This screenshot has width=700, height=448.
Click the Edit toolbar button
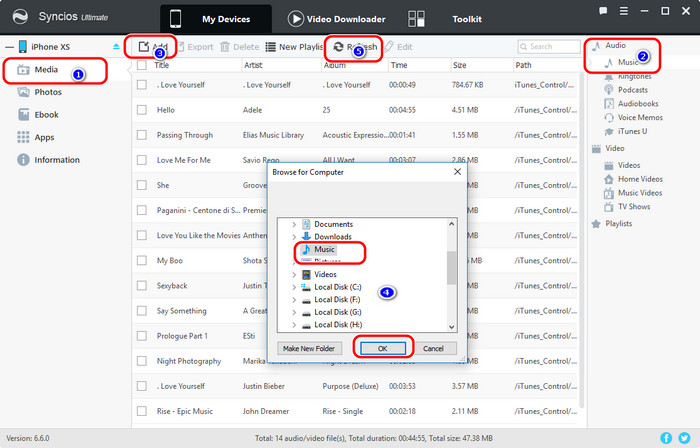[x=398, y=47]
